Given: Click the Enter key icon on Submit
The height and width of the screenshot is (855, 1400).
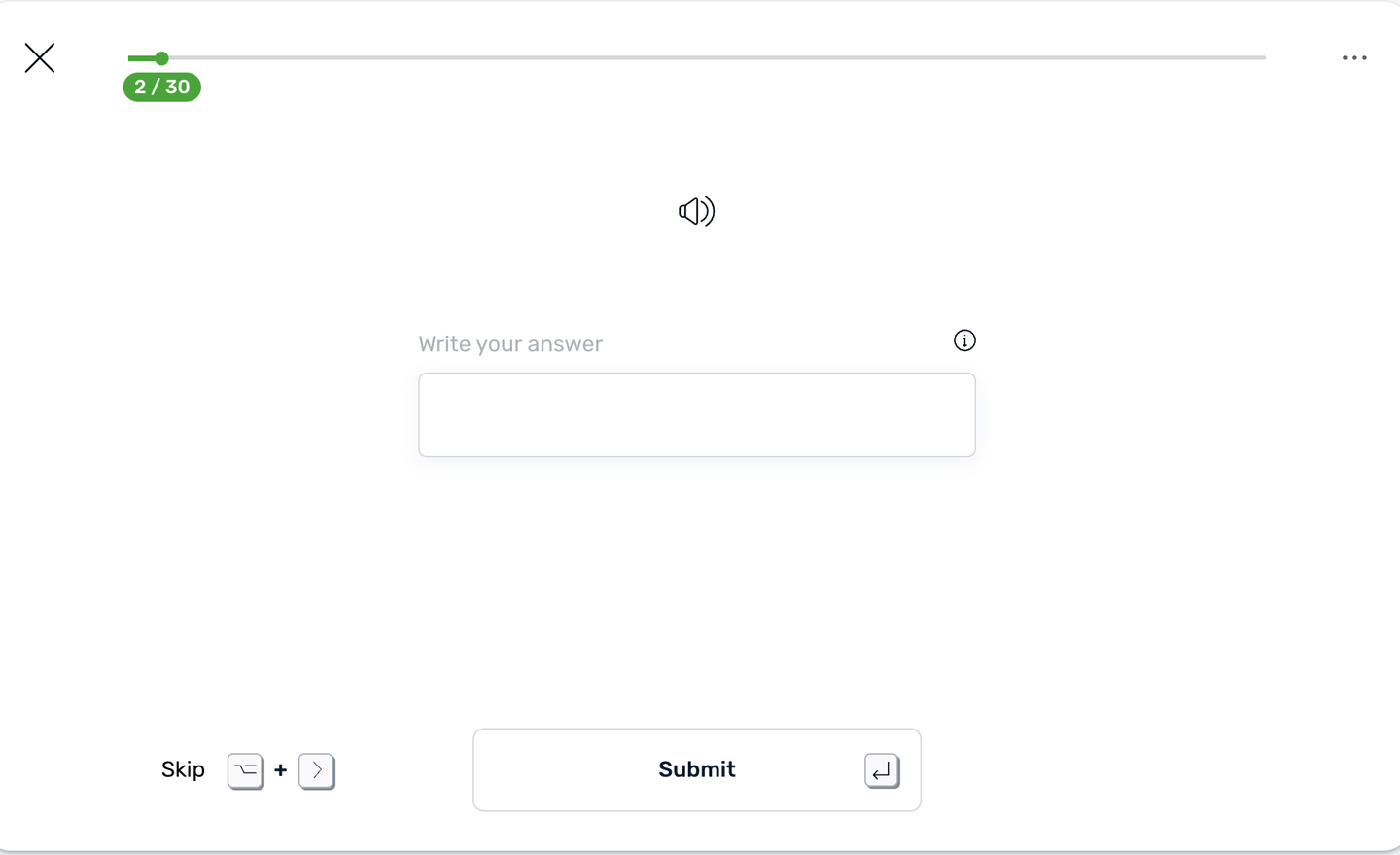Looking at the screenshot, I should tap(882, 770).
